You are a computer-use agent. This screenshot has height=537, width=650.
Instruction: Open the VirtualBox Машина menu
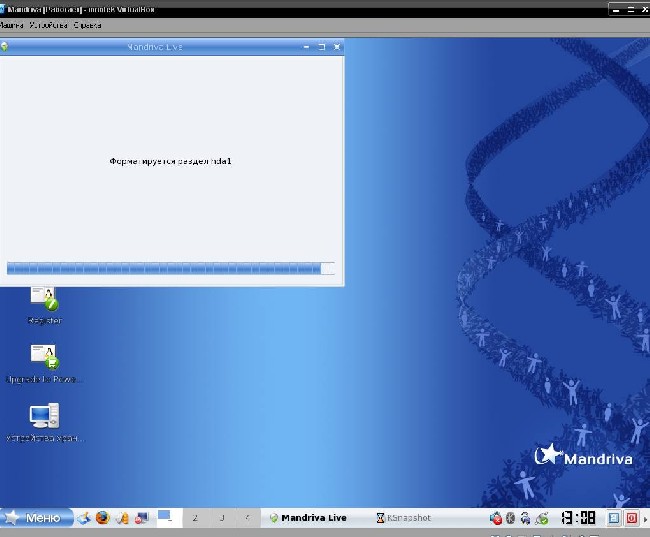[x=11, y=25]
